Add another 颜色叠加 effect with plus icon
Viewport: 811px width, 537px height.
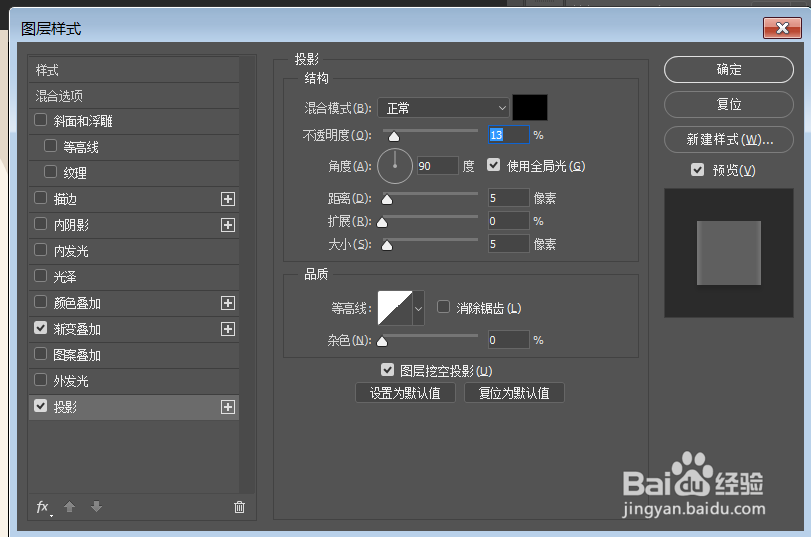click(228, 303)
